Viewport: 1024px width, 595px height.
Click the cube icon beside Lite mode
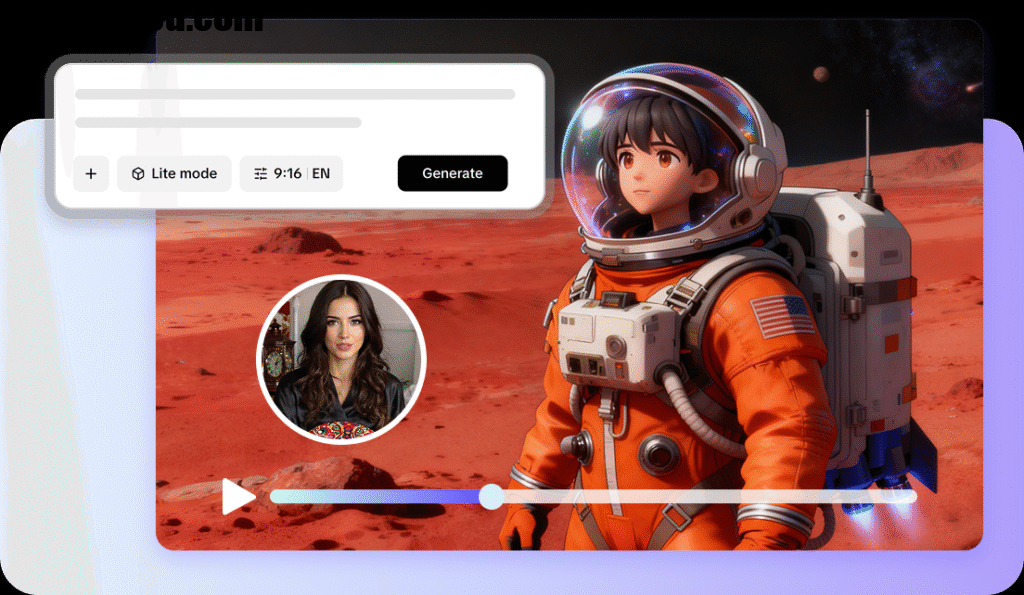[138, 174]
